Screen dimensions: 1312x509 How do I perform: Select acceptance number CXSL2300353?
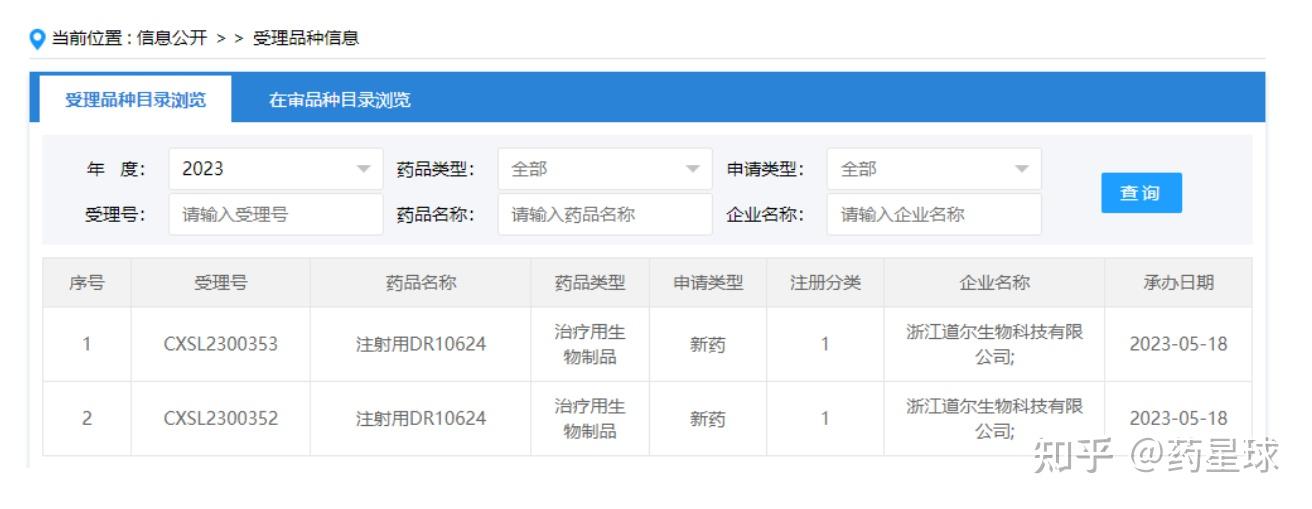point(221,344)
